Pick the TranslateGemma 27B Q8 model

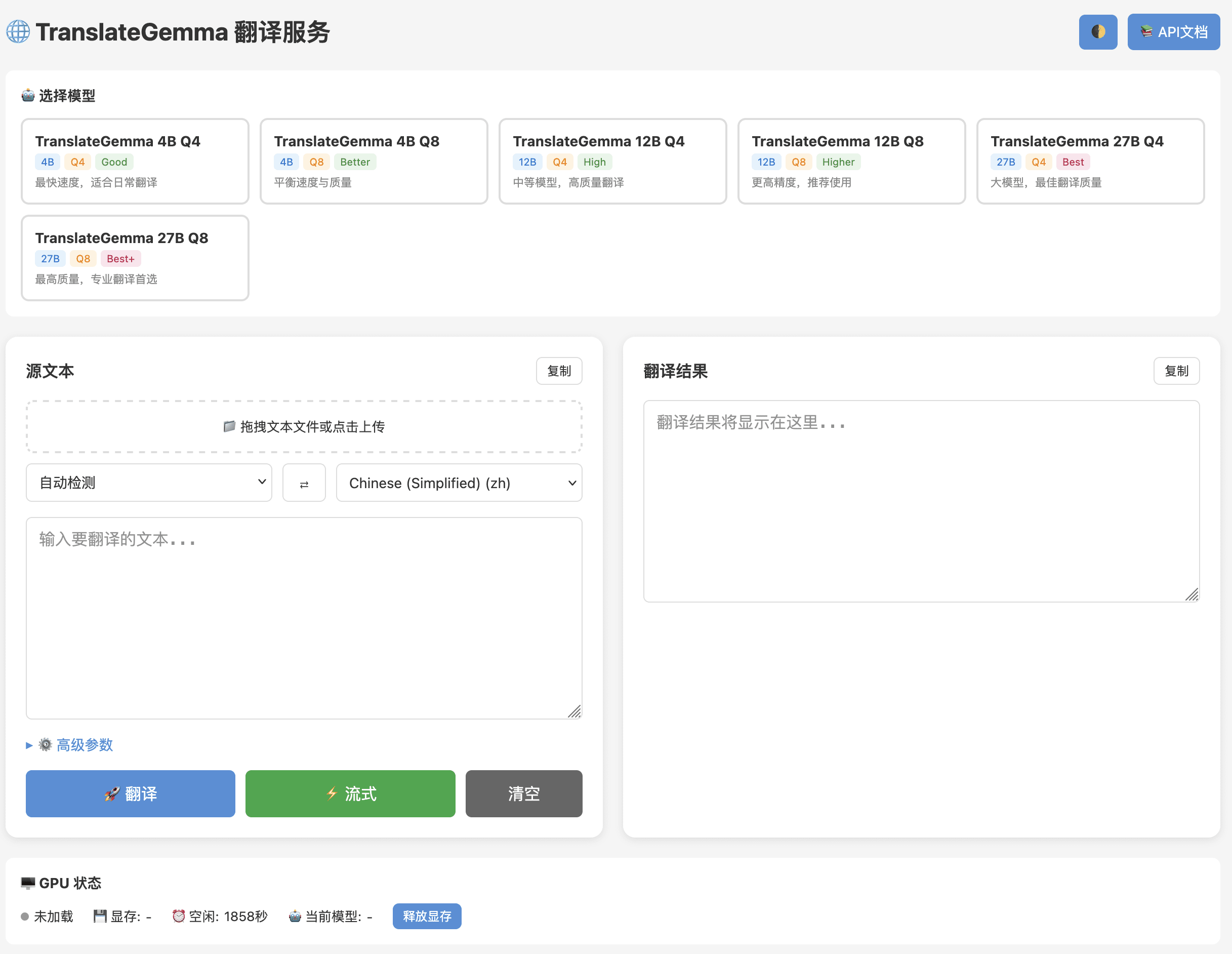[x=135, y=258]
